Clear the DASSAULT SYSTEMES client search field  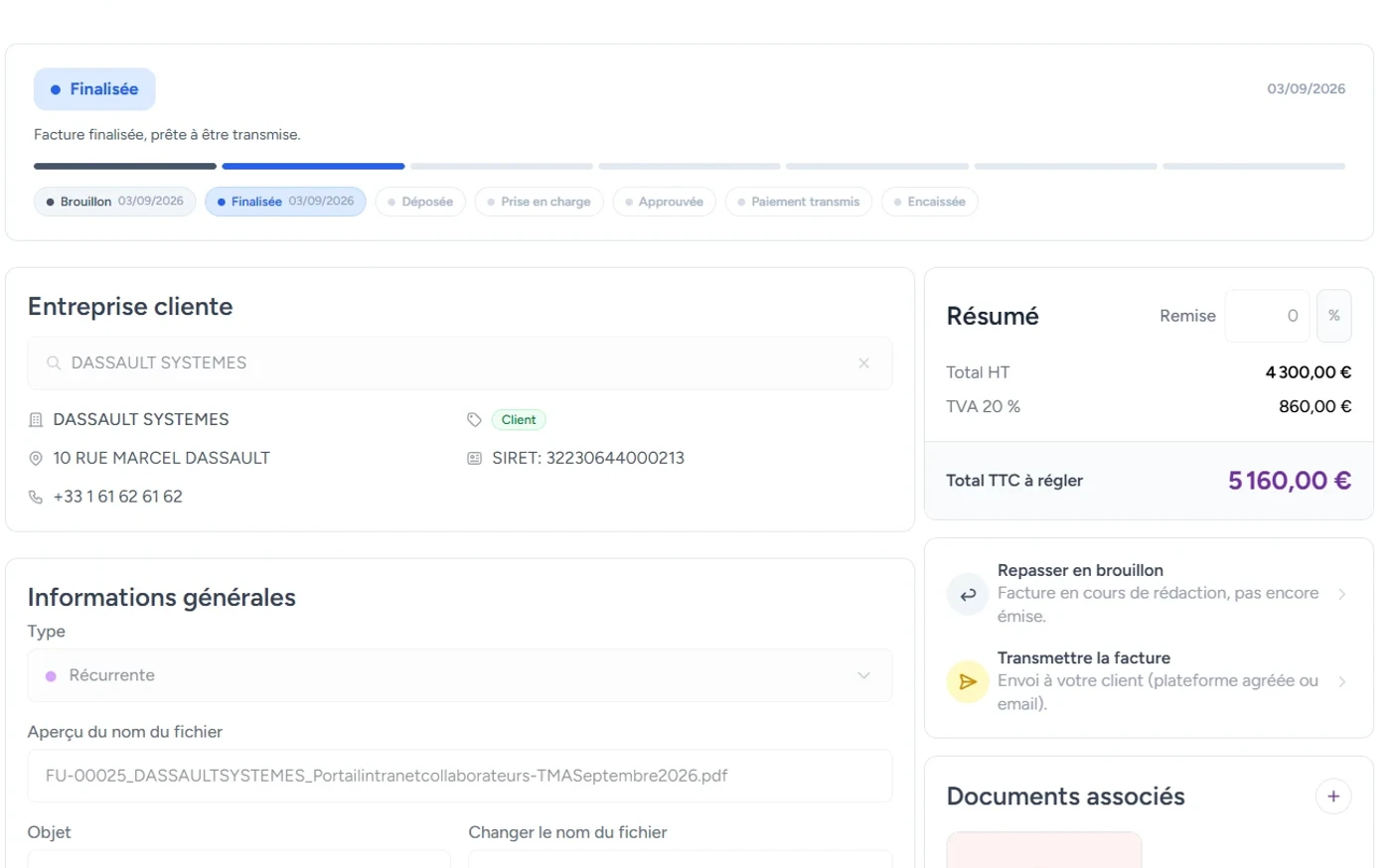click(863, 363)
